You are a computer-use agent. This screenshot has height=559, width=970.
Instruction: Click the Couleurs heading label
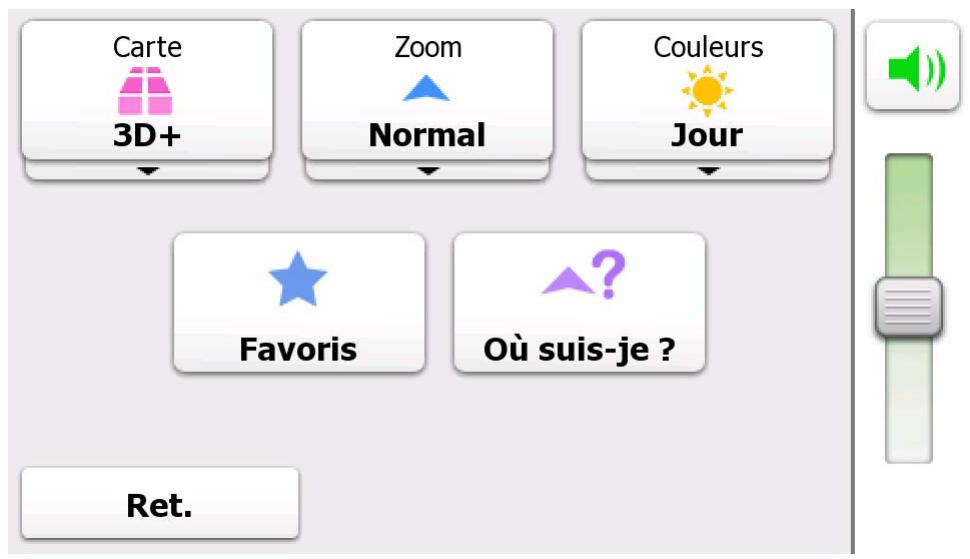708,47
